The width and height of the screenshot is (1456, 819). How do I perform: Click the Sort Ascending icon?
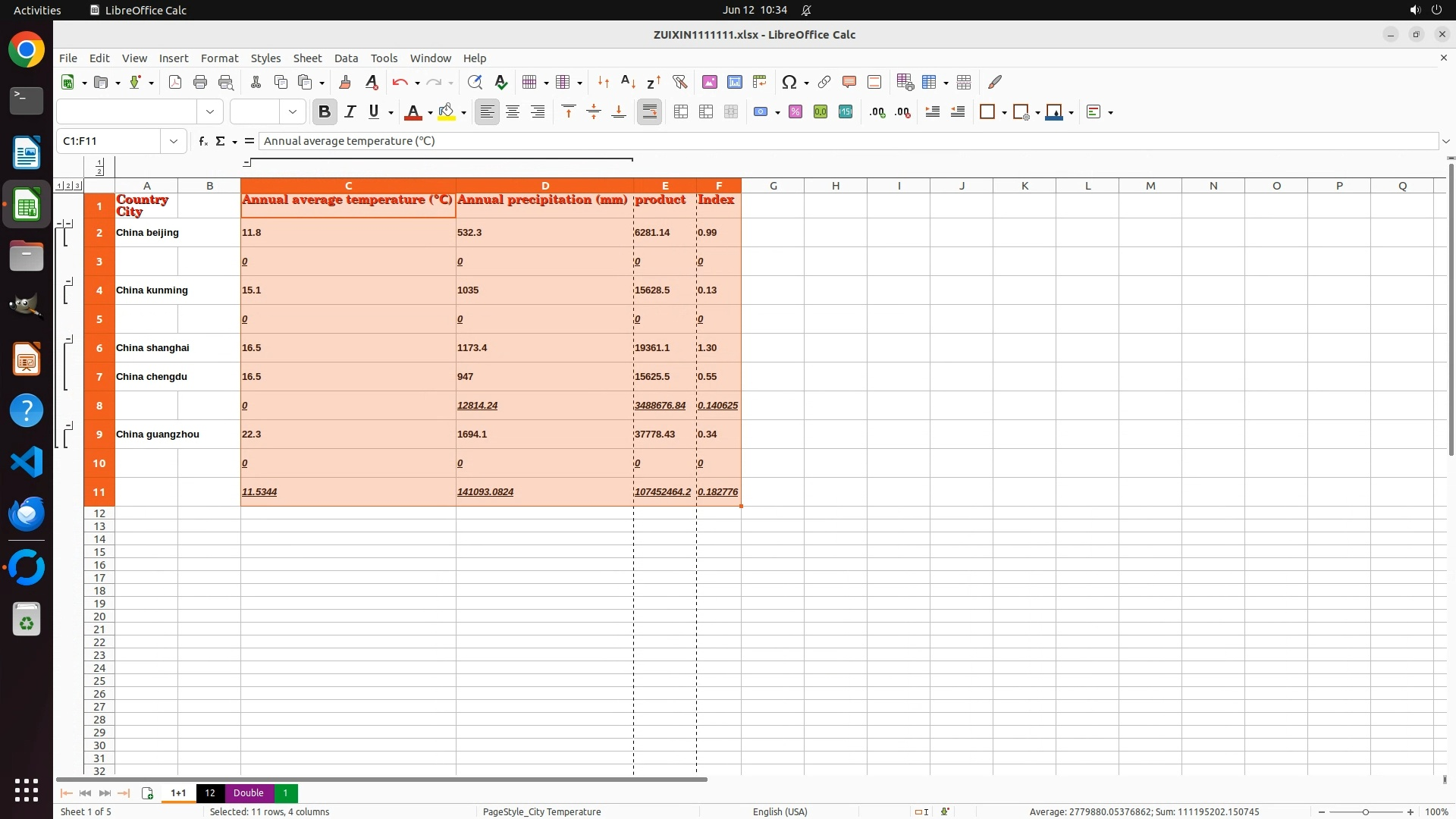628,82
